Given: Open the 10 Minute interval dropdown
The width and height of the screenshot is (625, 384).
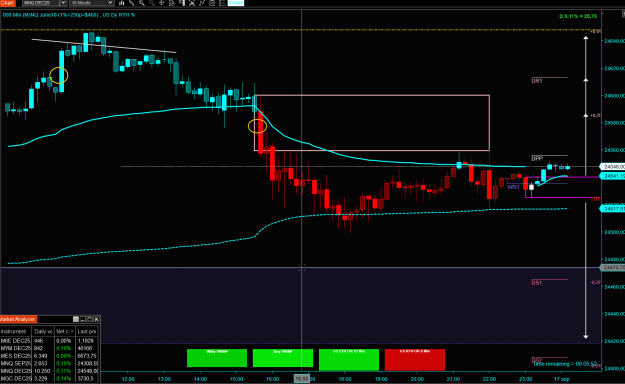Looking at the screenshot, I should pyautogui.click(x=92, y=3).
